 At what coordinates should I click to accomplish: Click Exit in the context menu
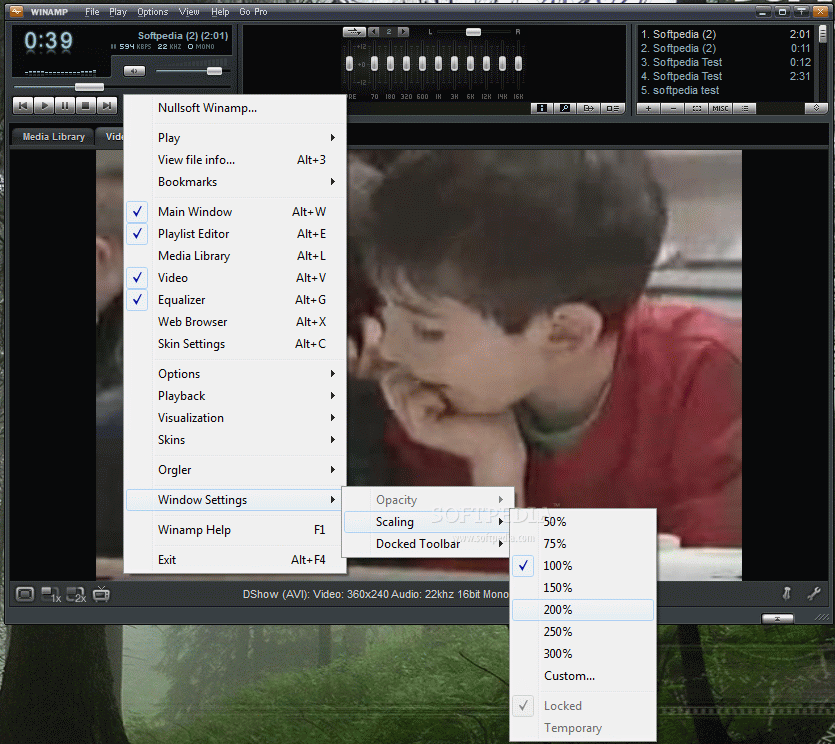235,560
